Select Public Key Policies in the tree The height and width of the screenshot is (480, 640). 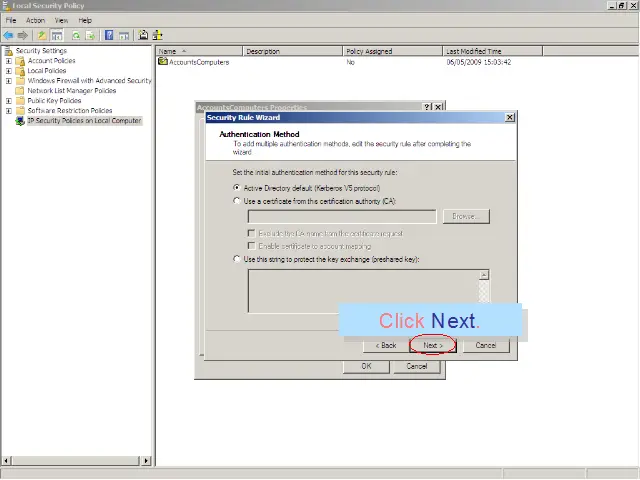point(54,100)
